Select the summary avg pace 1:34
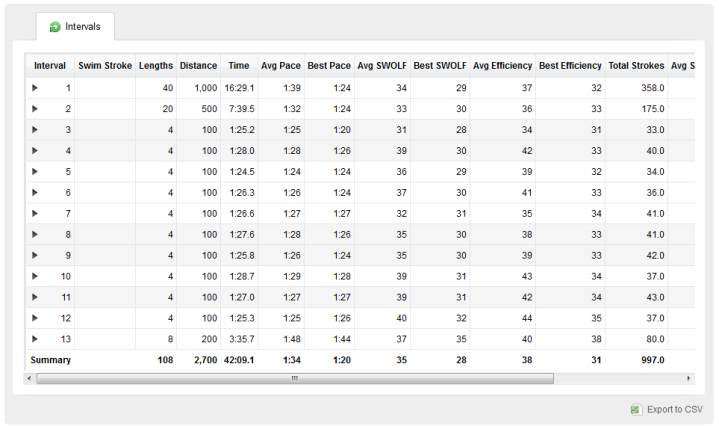Viewport: 719px width, 426px height. 292,360
